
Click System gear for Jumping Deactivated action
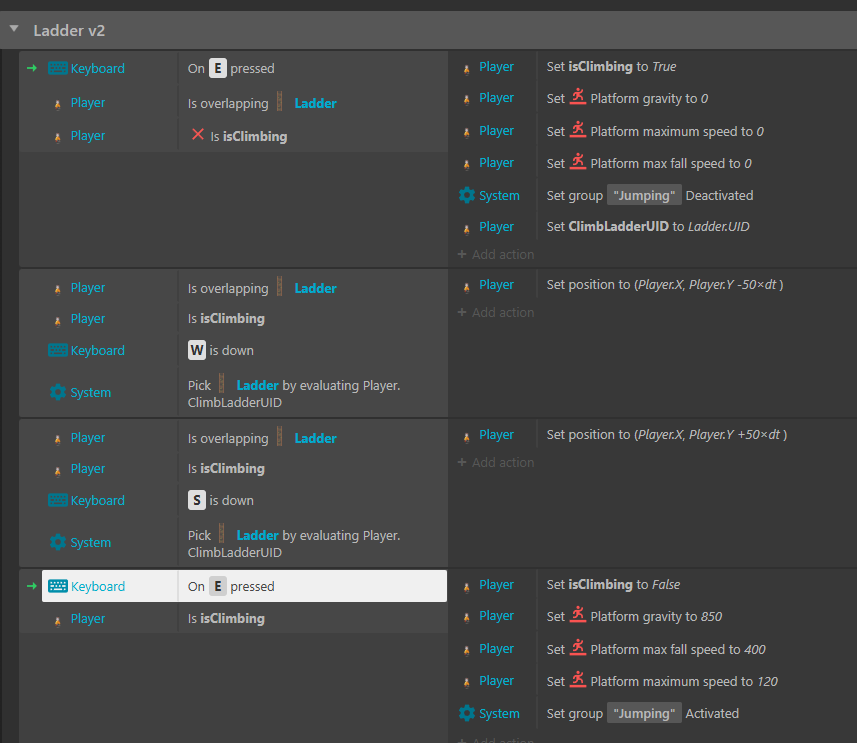(466, 196)
